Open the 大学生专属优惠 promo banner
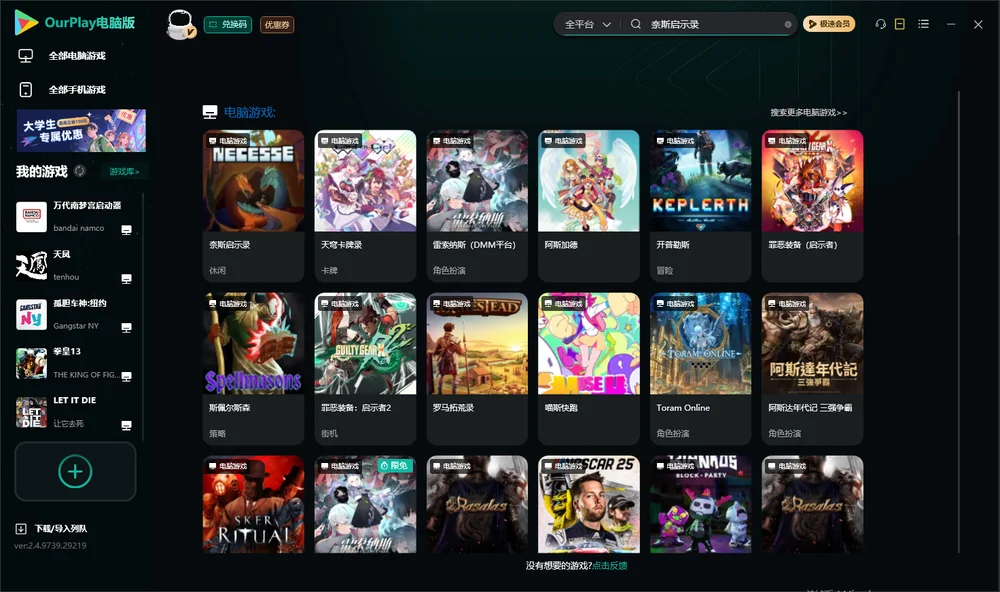The width and height of the screenshot is (1000, 592). click(x=81, y=130)
